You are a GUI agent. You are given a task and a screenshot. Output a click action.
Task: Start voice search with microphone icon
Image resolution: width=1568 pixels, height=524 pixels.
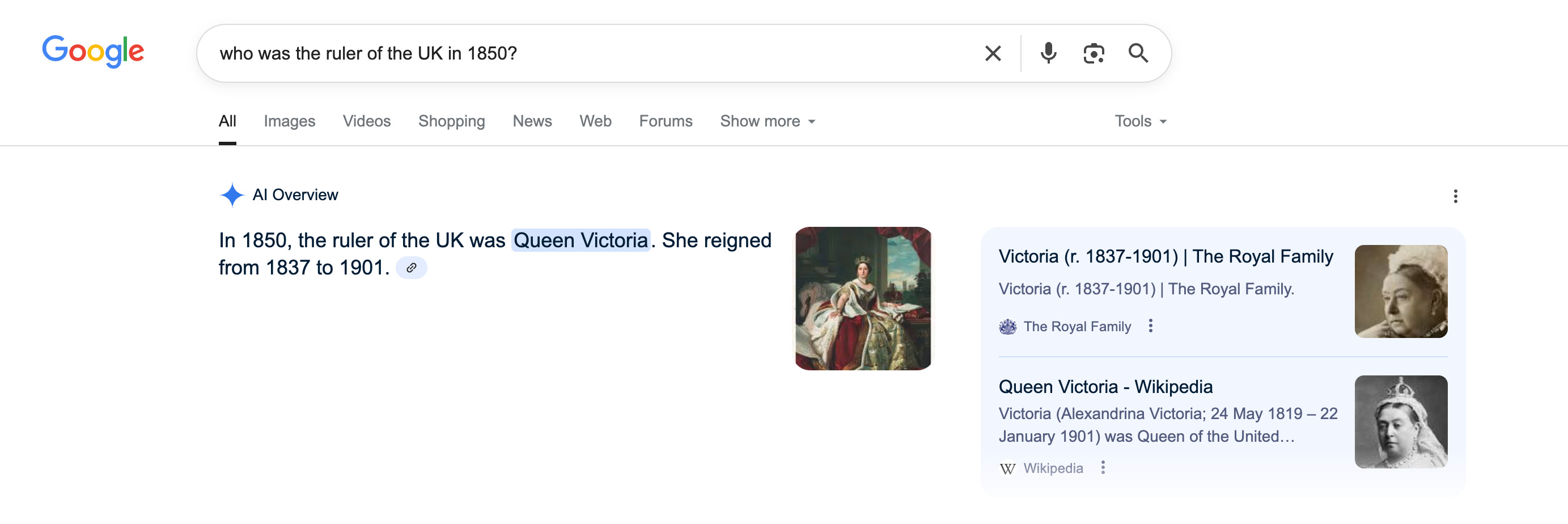point(1048,53)
